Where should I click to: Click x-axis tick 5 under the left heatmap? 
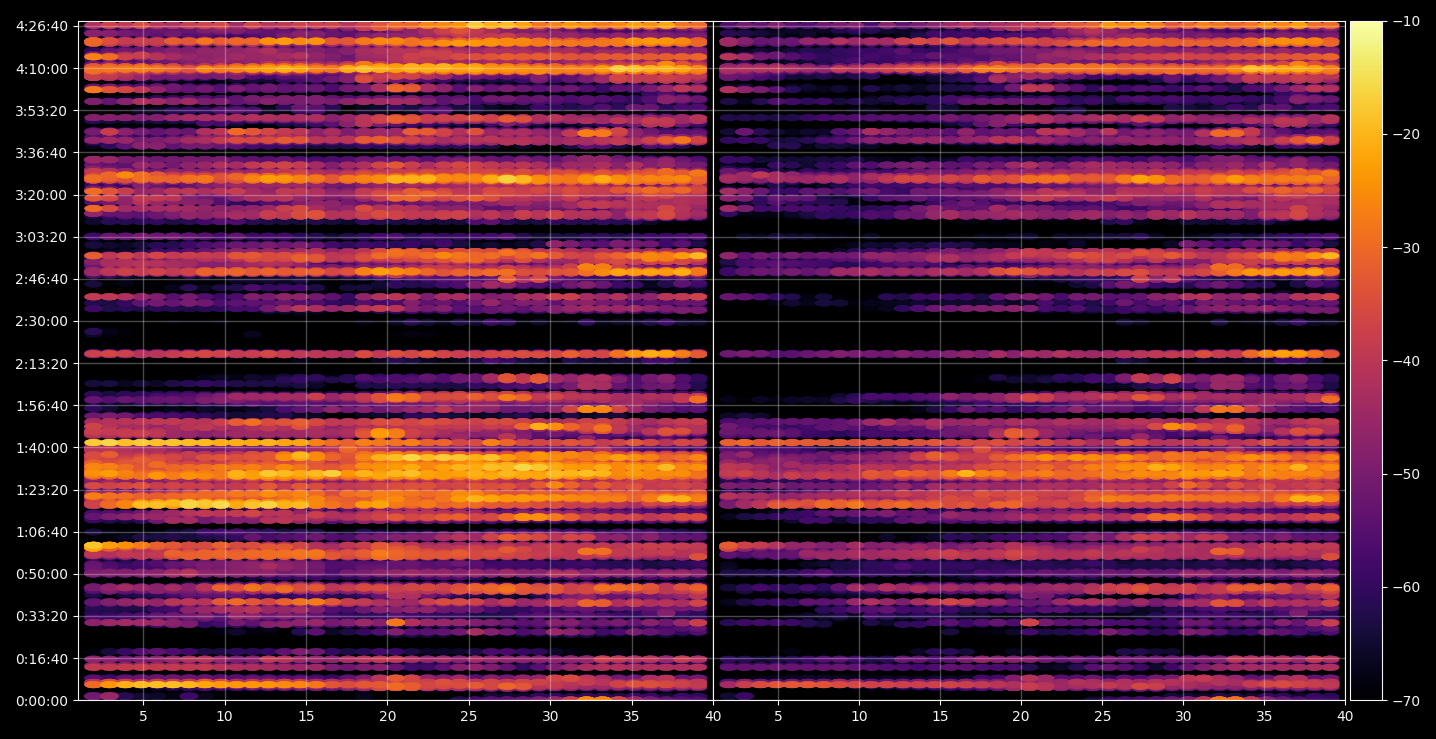(143, 716)
